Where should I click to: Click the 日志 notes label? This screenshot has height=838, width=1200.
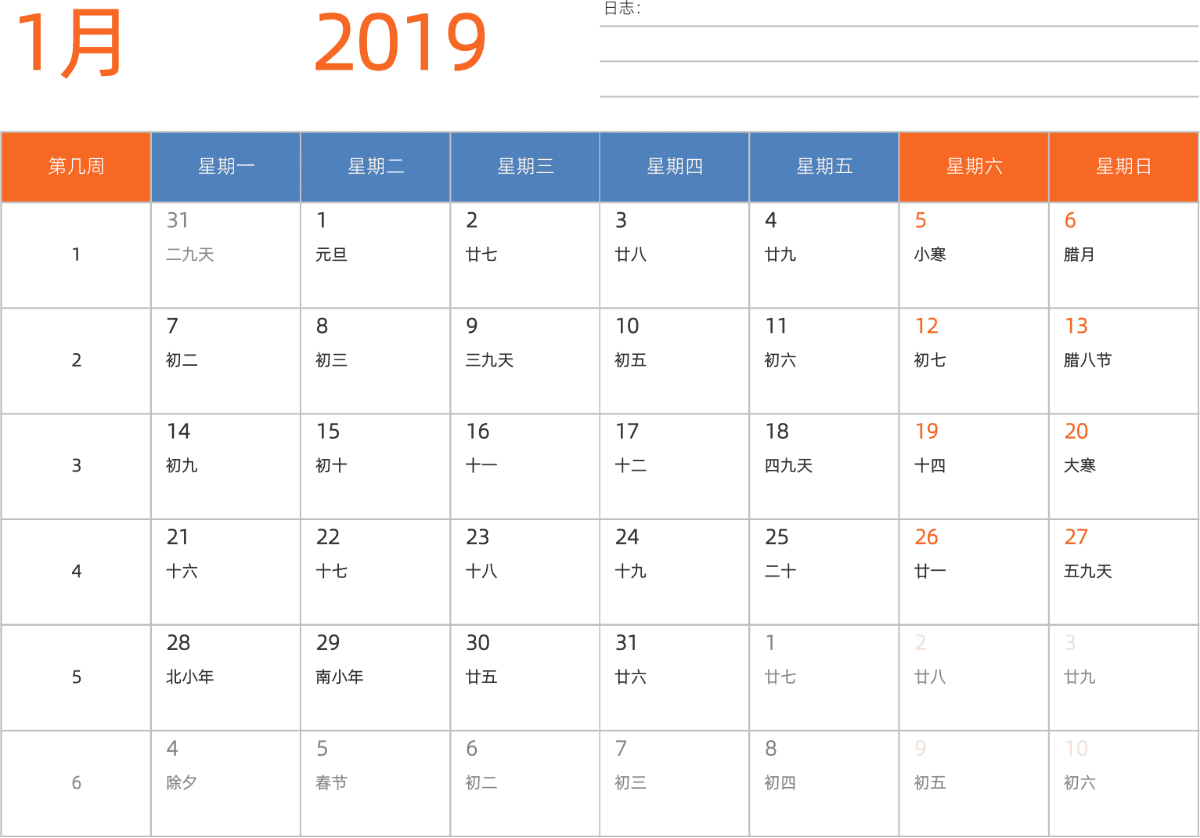[622, 9]
